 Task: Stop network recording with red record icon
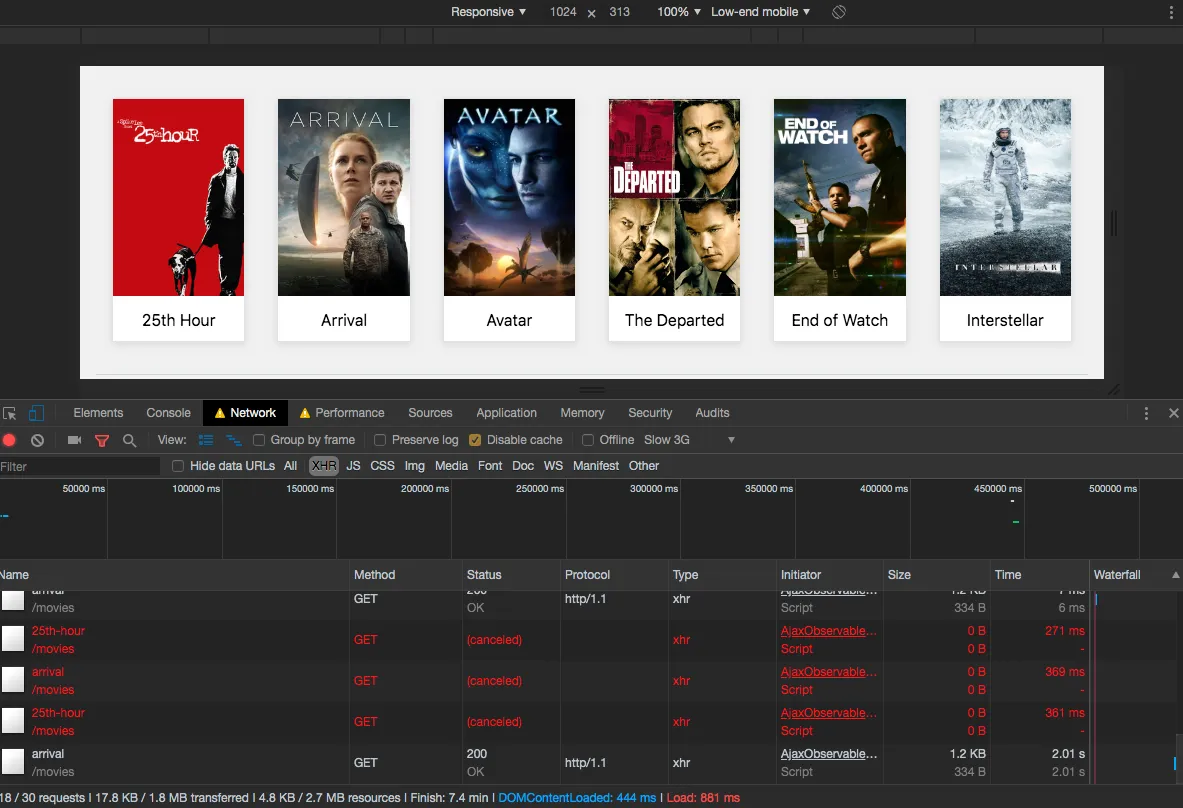coord(10,440)
